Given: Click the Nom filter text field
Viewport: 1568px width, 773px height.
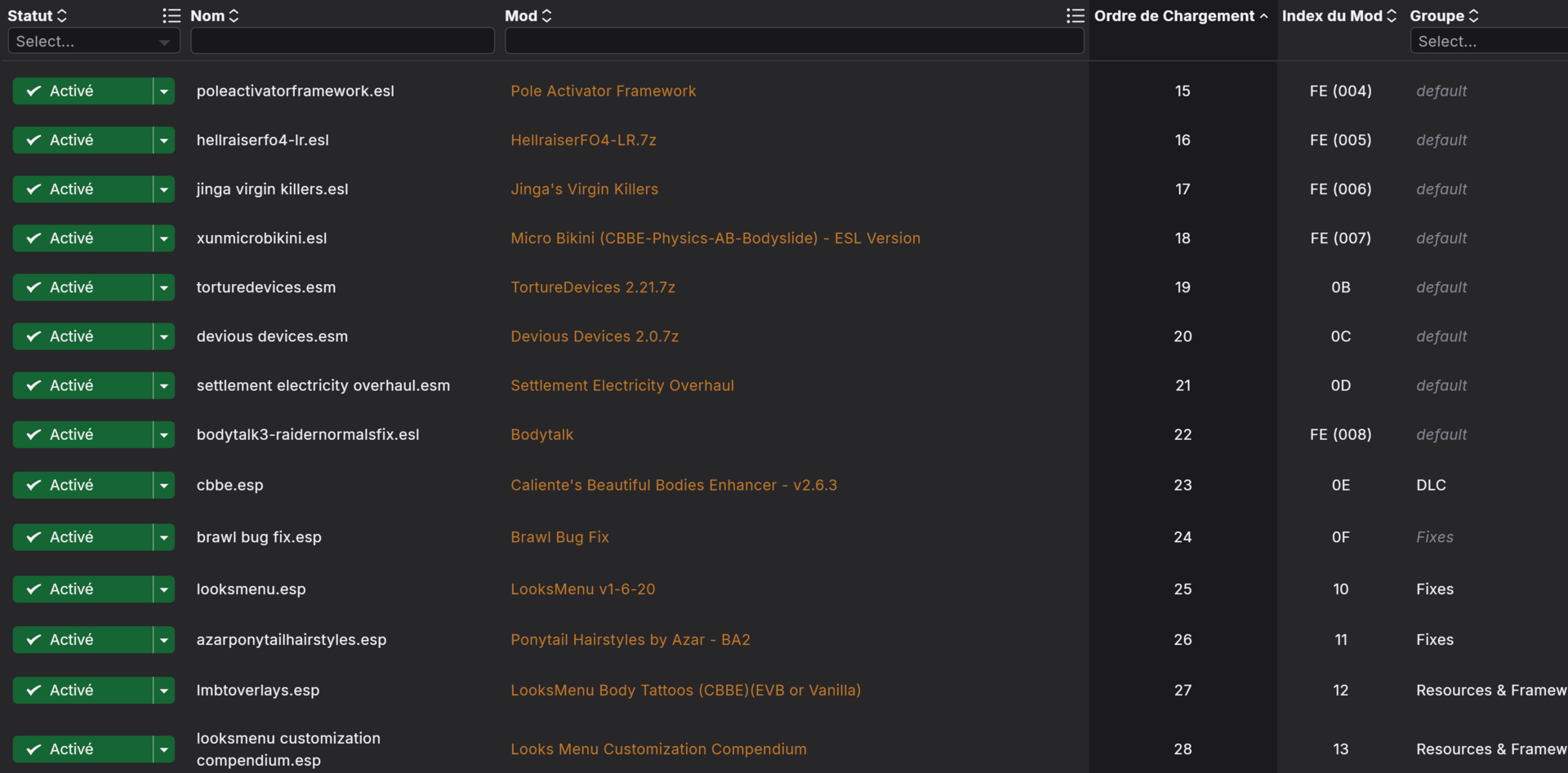Looking at the screenshot, I should (x=342, y=41).
